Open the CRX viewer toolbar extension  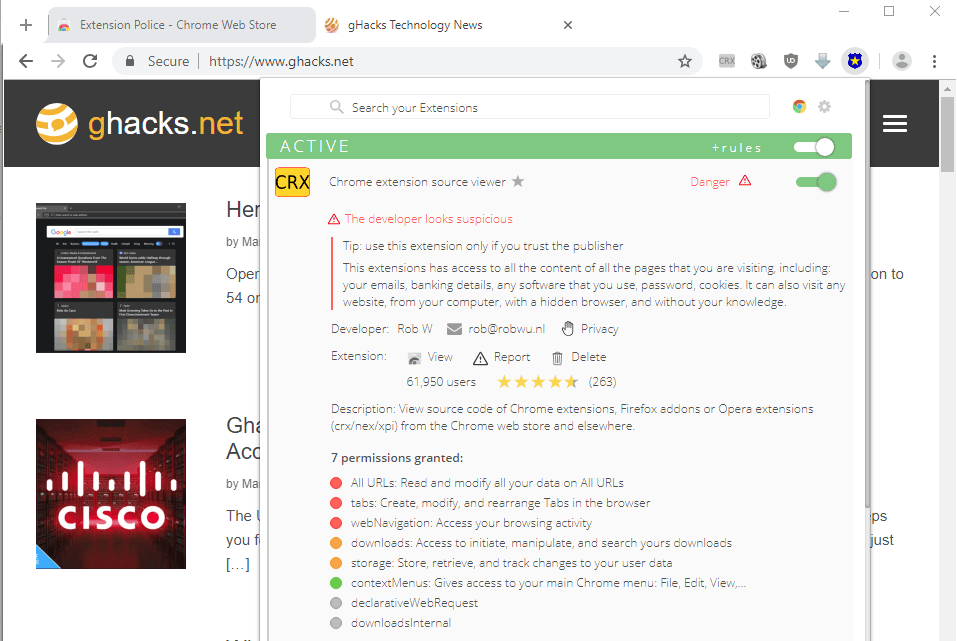[x=727, y=61]
